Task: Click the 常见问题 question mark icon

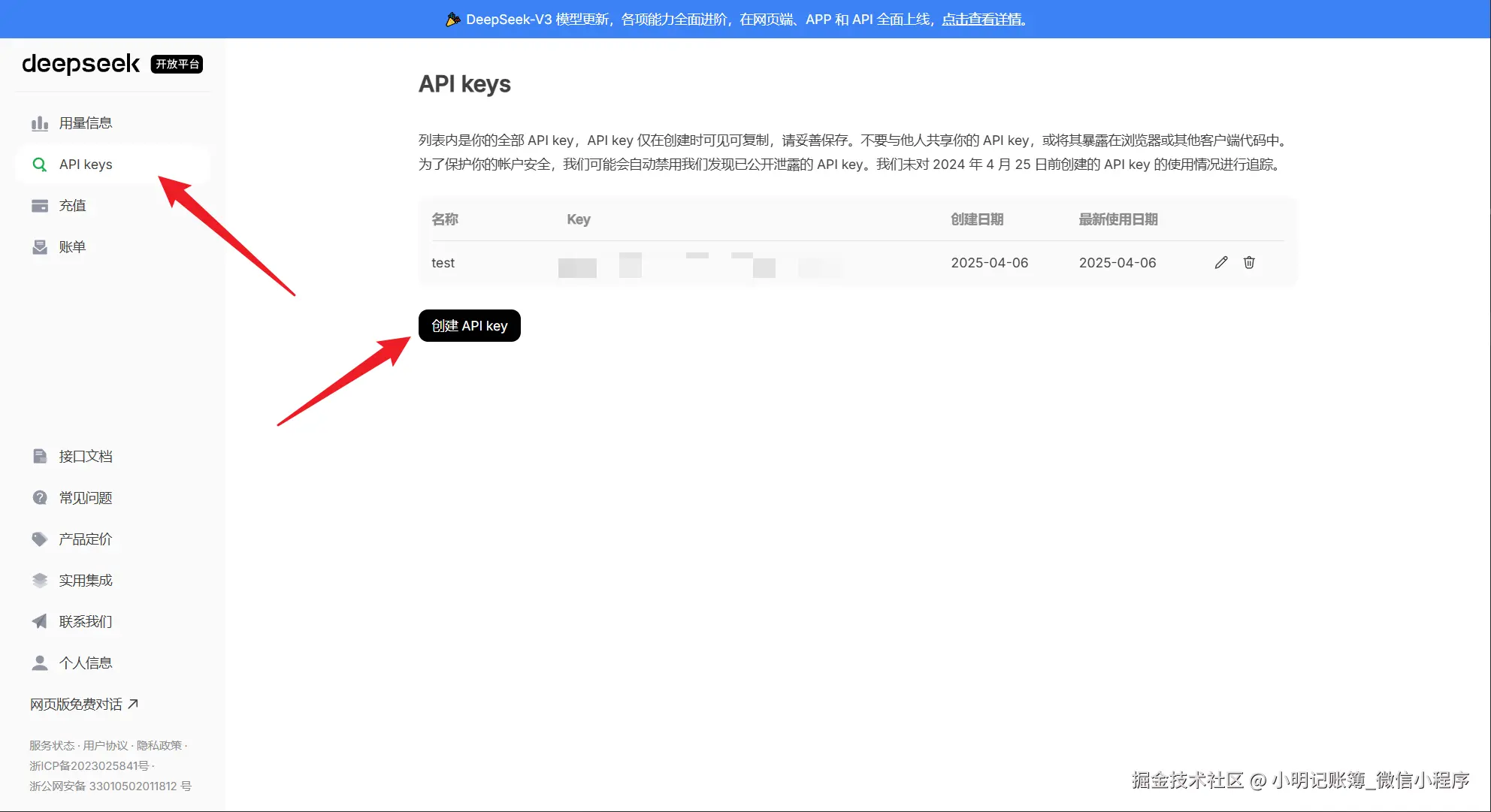Action: [40, 497]
